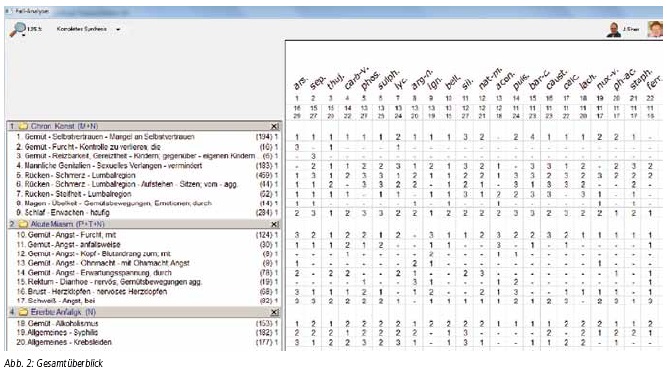Screen dimensions: 667x371
Task: Click the user portrait icon labeled J. Sheer
Action: coord(613,30)
